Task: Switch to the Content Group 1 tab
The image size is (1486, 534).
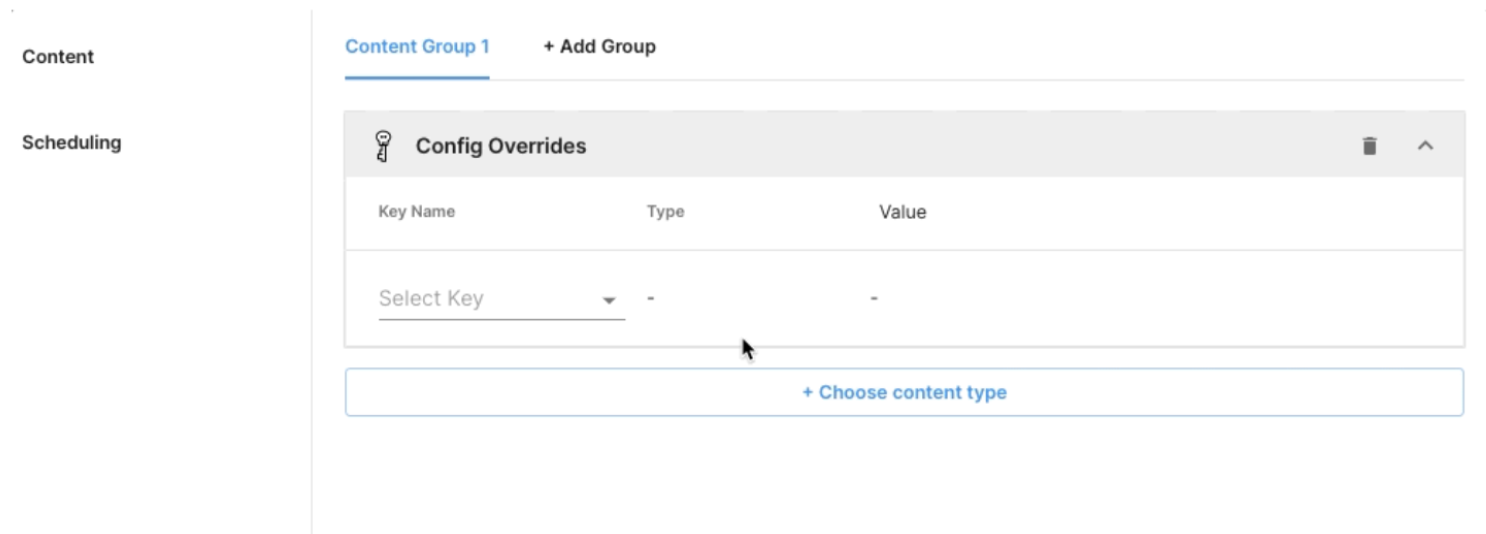Action: 417,46
